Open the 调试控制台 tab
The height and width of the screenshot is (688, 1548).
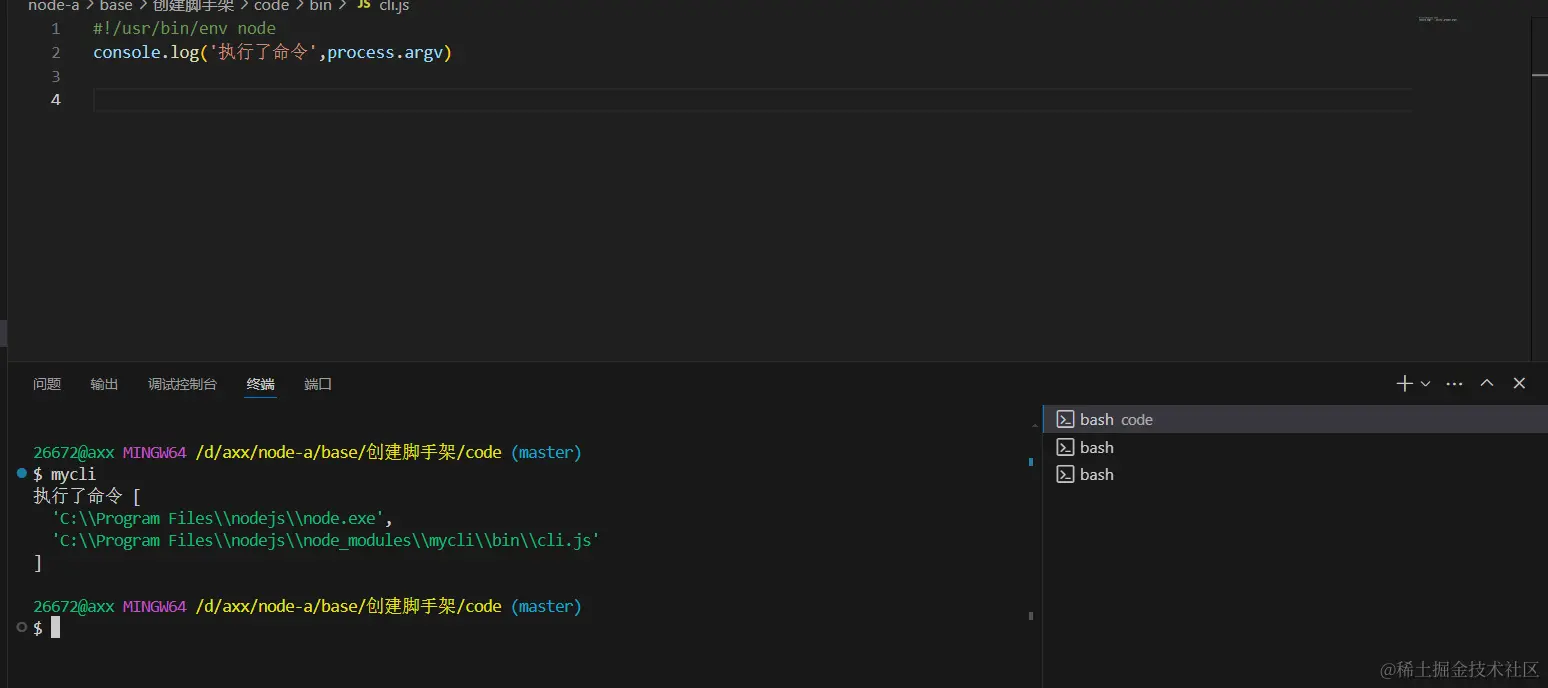coord(182,384)
